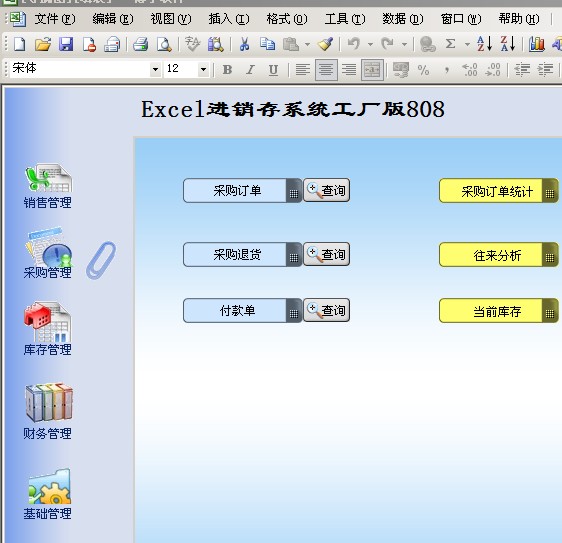
Task: Toggle Italic formatting
Action: coord(250,70)
